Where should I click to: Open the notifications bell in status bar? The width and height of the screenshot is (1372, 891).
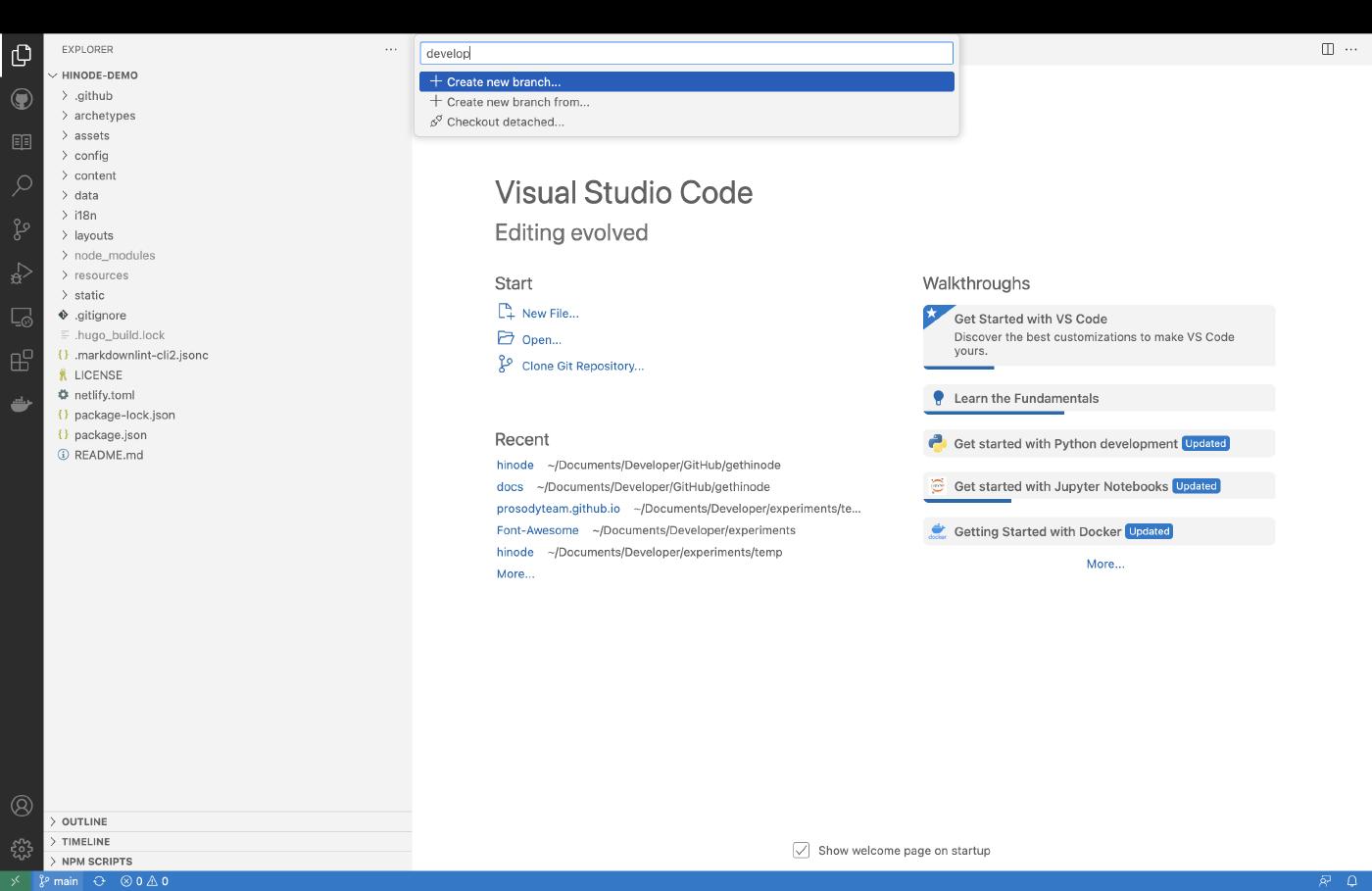tap(1351, 881)
